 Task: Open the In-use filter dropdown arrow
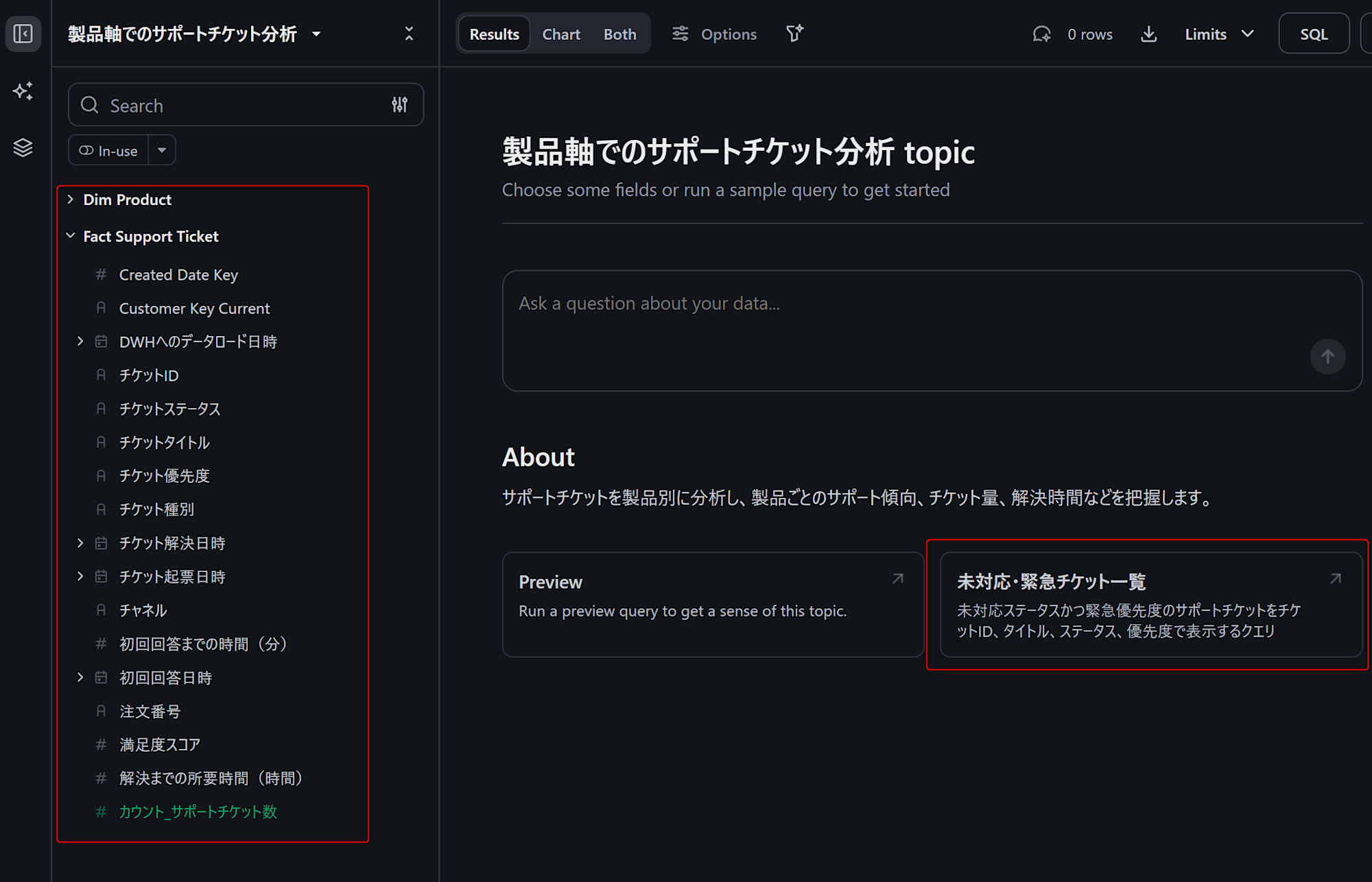(x=162, y=150)
